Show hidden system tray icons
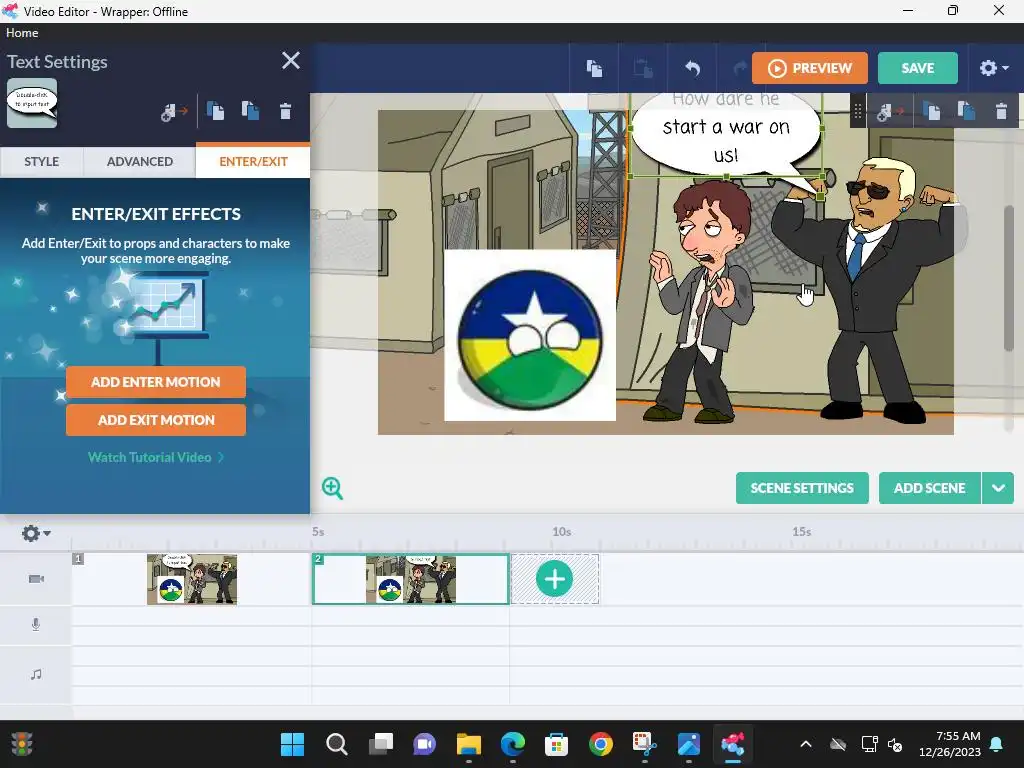This screenshot has height=768, width=1024. tap(806, 744)
